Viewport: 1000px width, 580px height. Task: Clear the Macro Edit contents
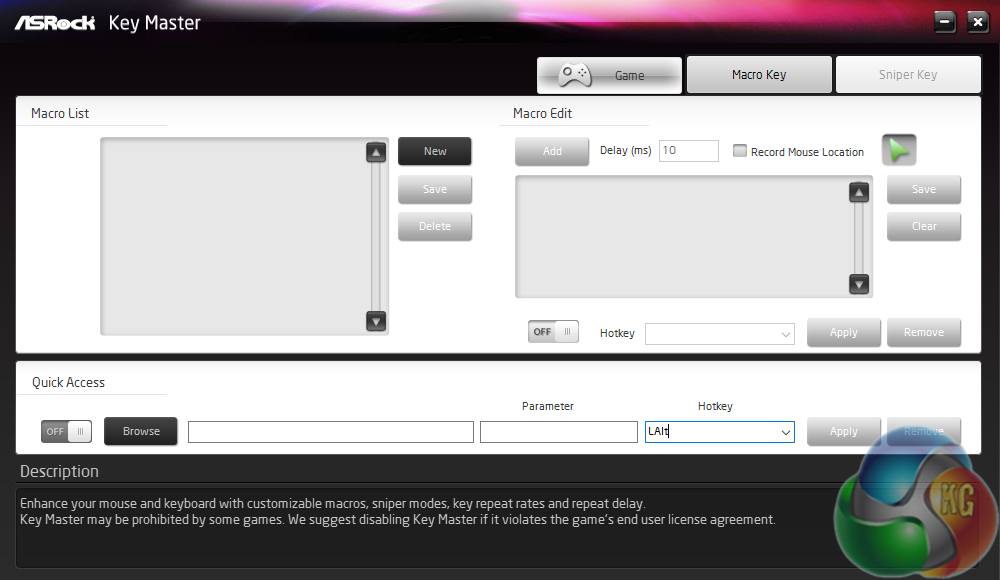pos(923,227)
